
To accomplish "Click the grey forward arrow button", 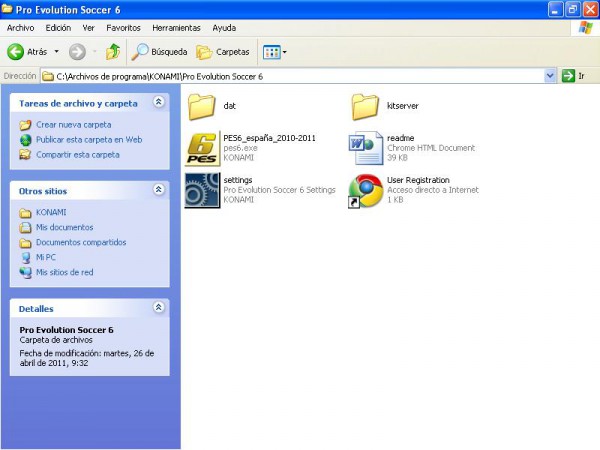I will pyautogui.click(x=77, y=52).
